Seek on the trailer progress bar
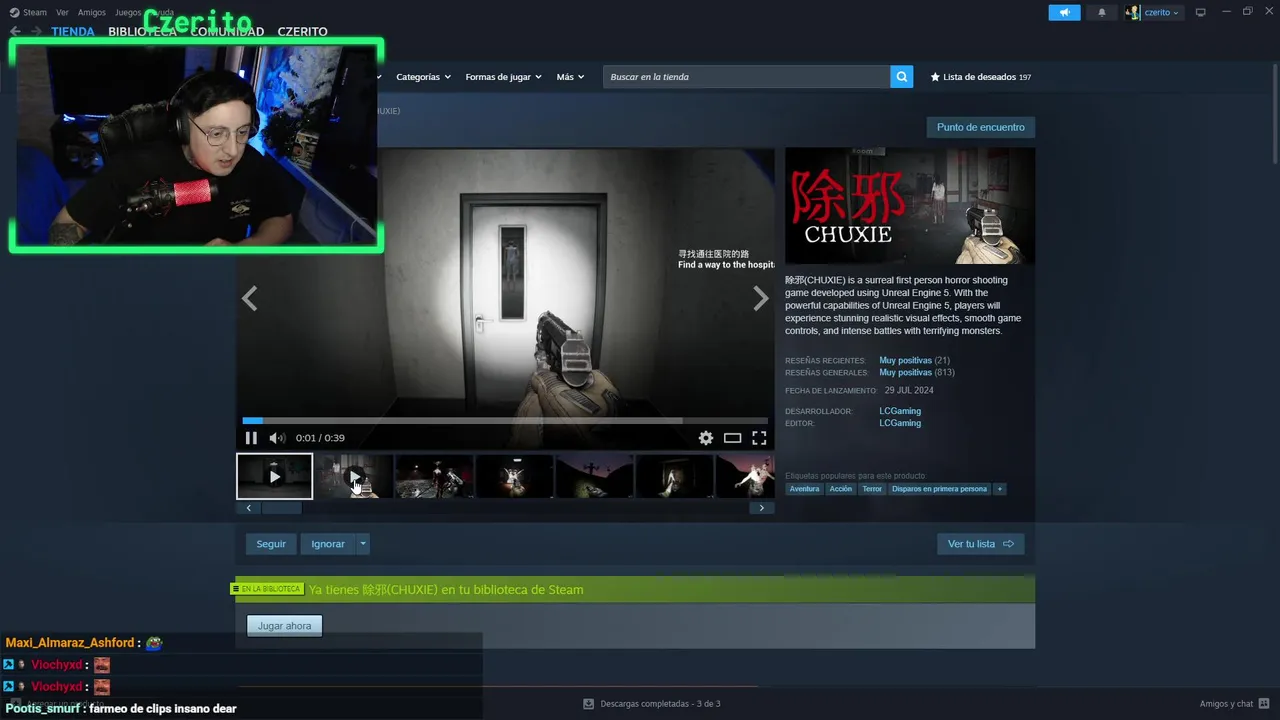 click(505, 421)
